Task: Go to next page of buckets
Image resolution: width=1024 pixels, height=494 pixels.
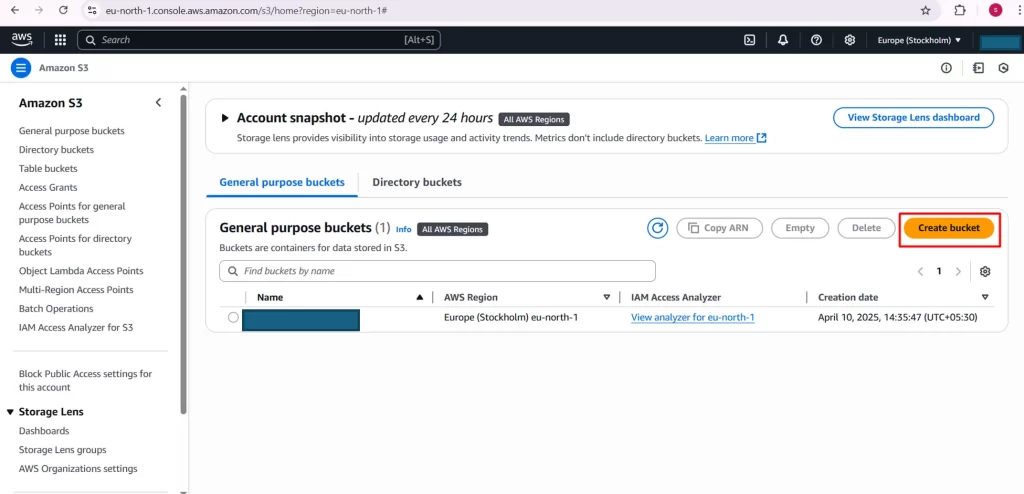Action: [958, 271]
